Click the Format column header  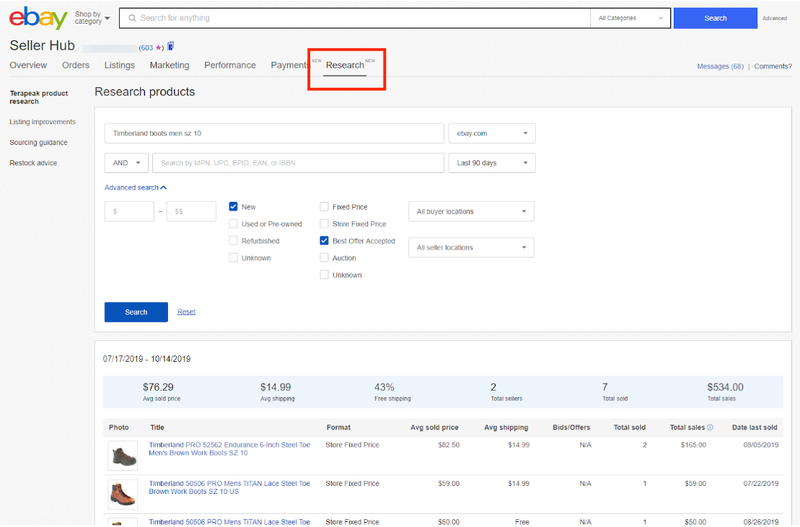tap(338, 428)
